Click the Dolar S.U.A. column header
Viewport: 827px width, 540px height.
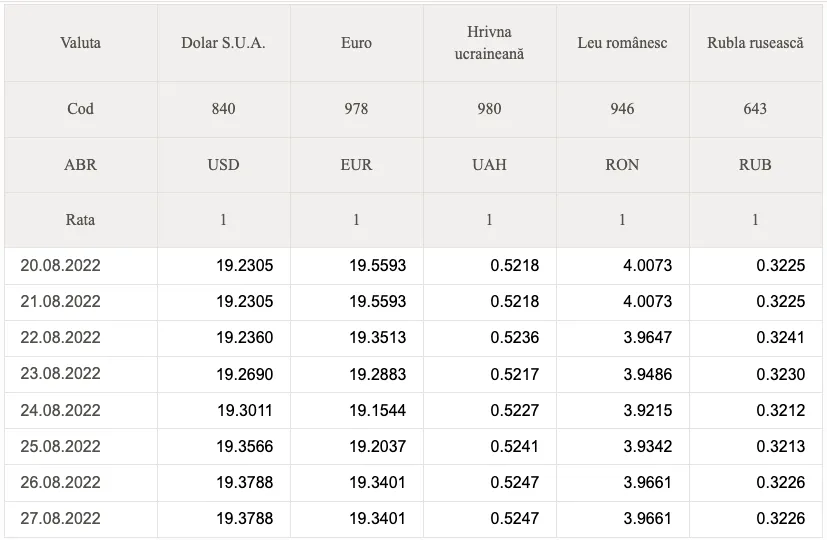click(x=223, y=43)
